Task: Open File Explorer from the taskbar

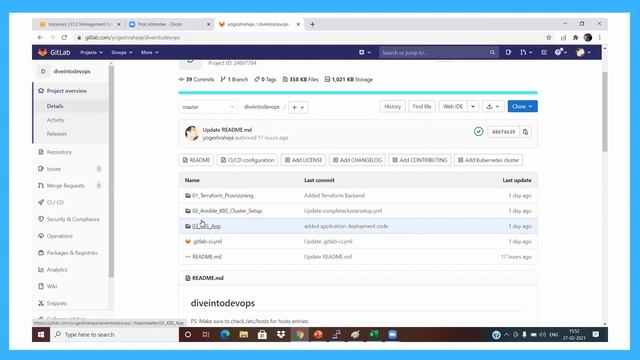Action: tap(244, 334)
